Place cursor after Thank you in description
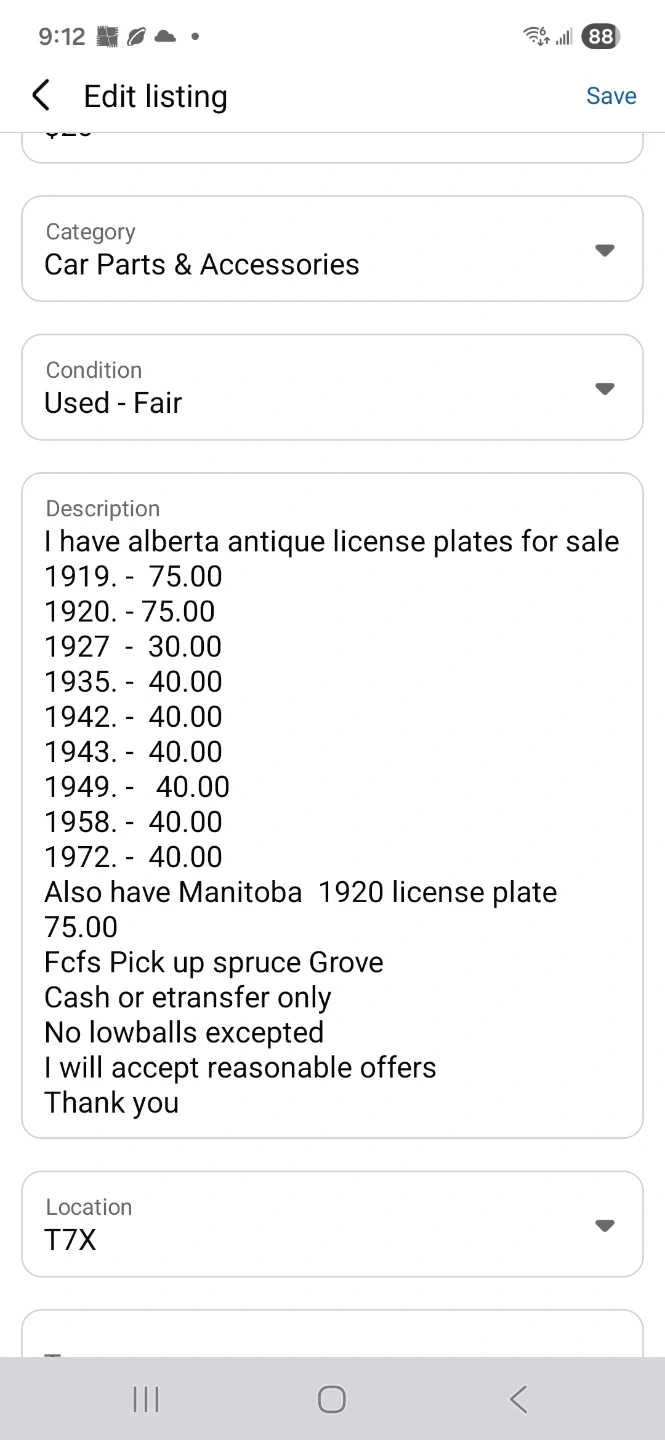Screen dimensions: 665x1440 (x=182, y=1103)
